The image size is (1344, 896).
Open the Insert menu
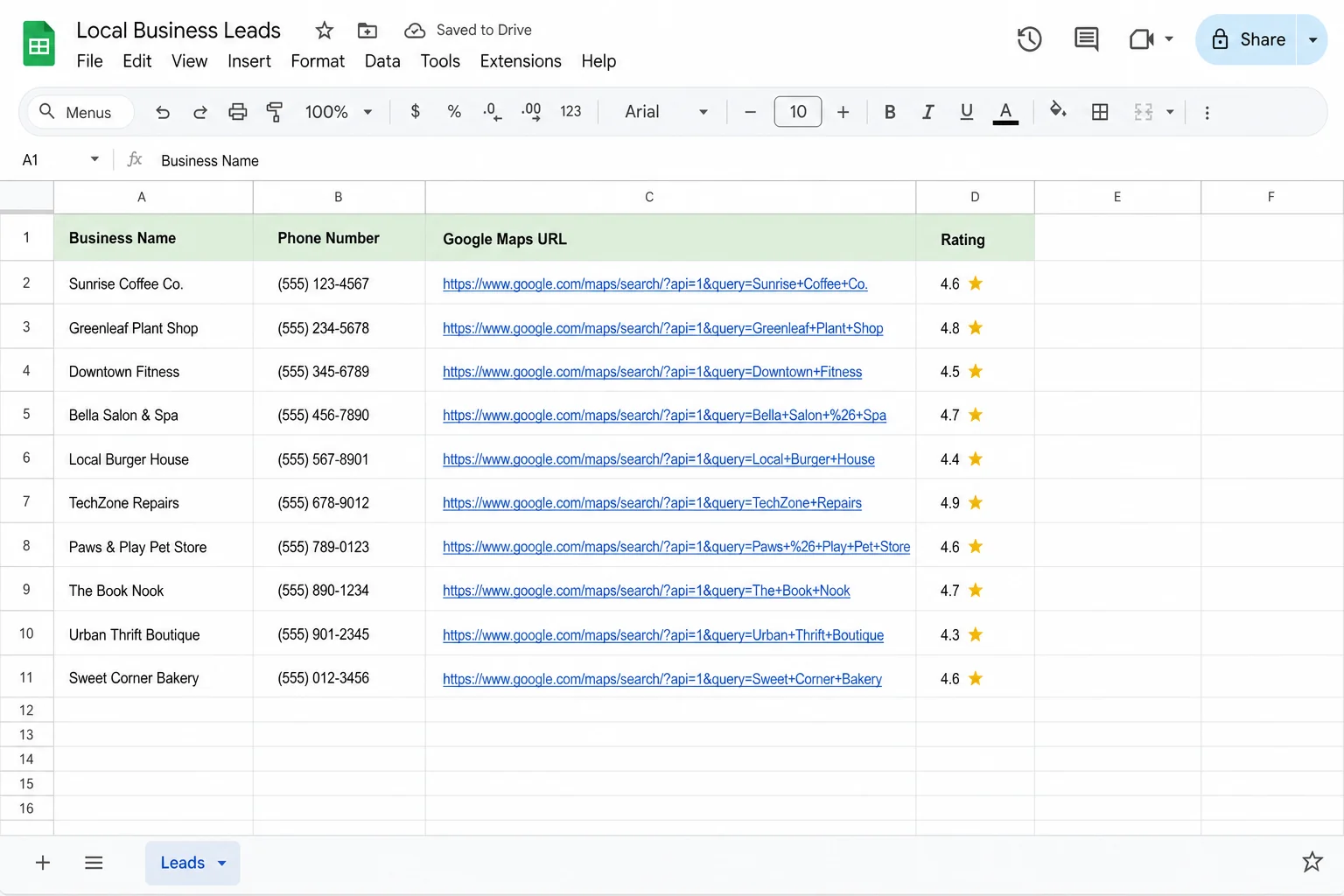tap(249, 61)
